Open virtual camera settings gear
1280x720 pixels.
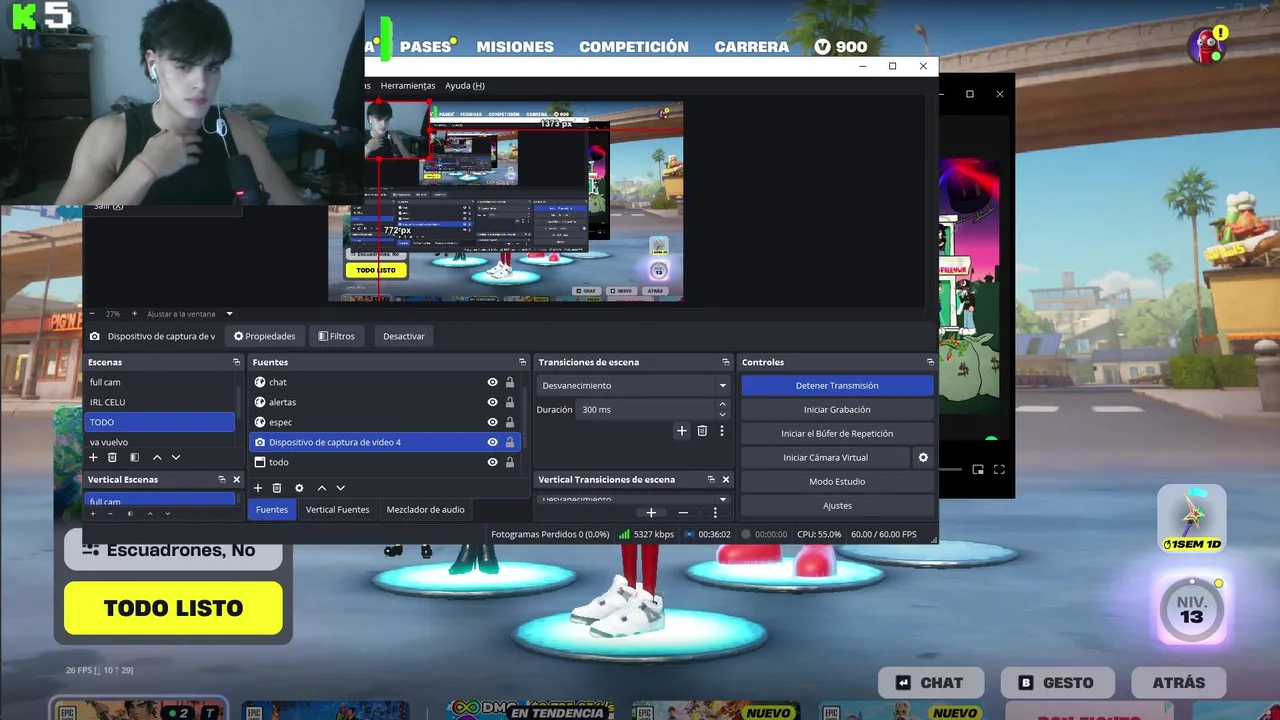click(x=923, y=457)
